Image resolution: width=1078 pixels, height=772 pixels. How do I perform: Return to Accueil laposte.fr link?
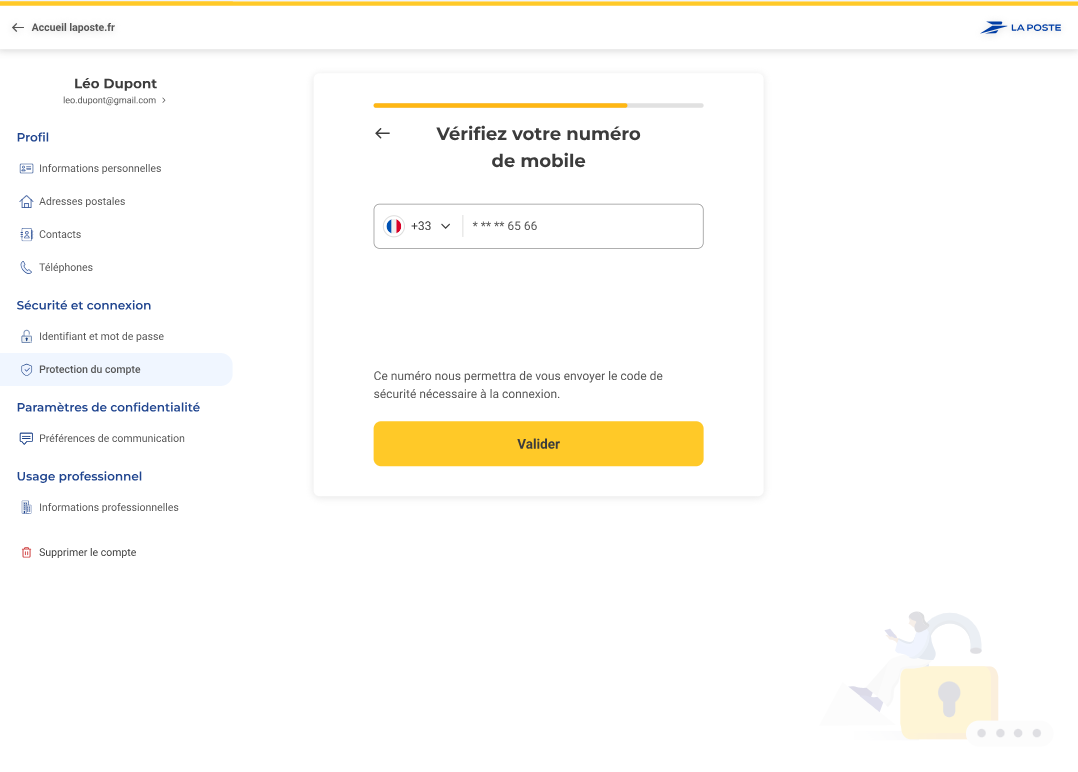pos(72,28)
